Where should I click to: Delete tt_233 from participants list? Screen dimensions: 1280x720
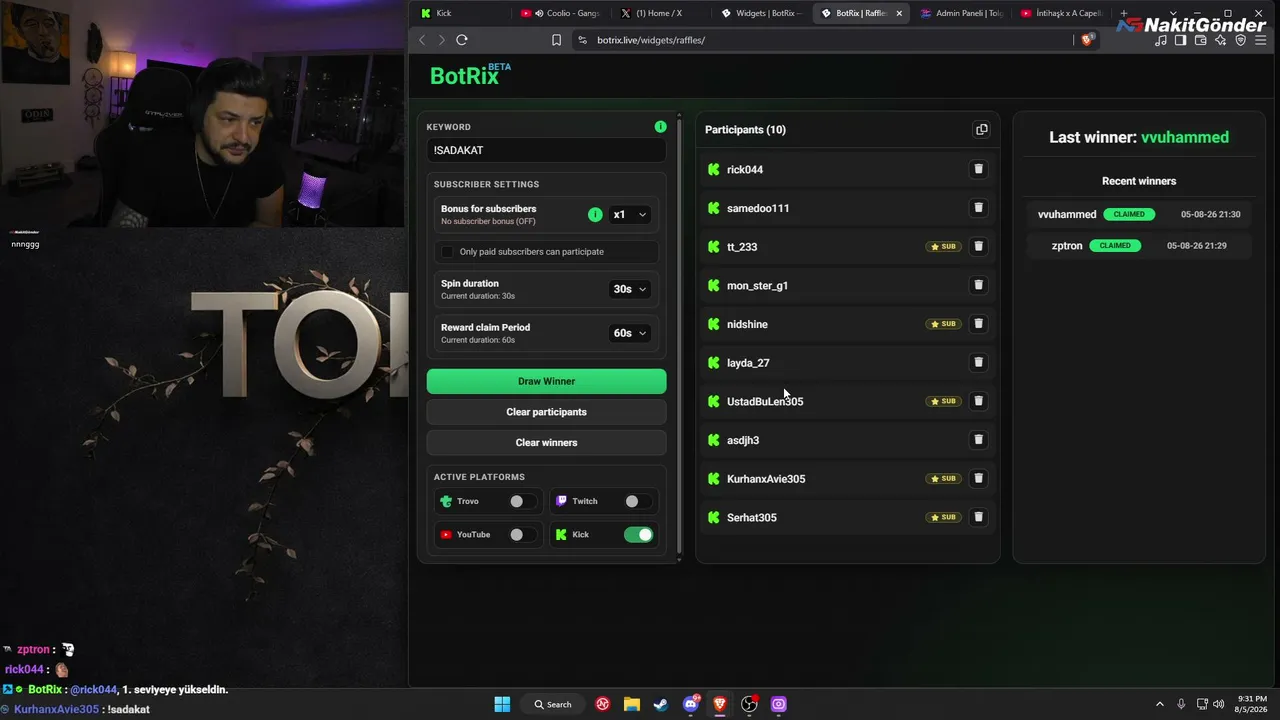pos(979,246)
